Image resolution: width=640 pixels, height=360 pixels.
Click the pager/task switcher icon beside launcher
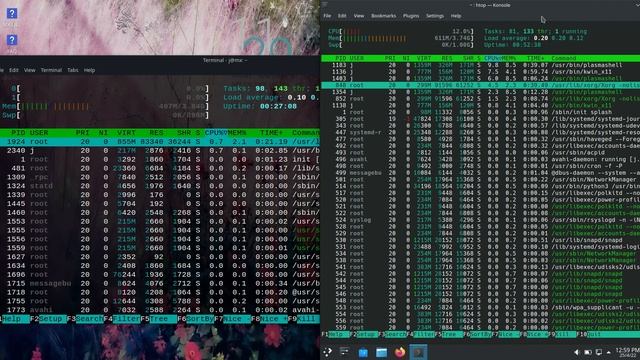(x=344, y=351)
